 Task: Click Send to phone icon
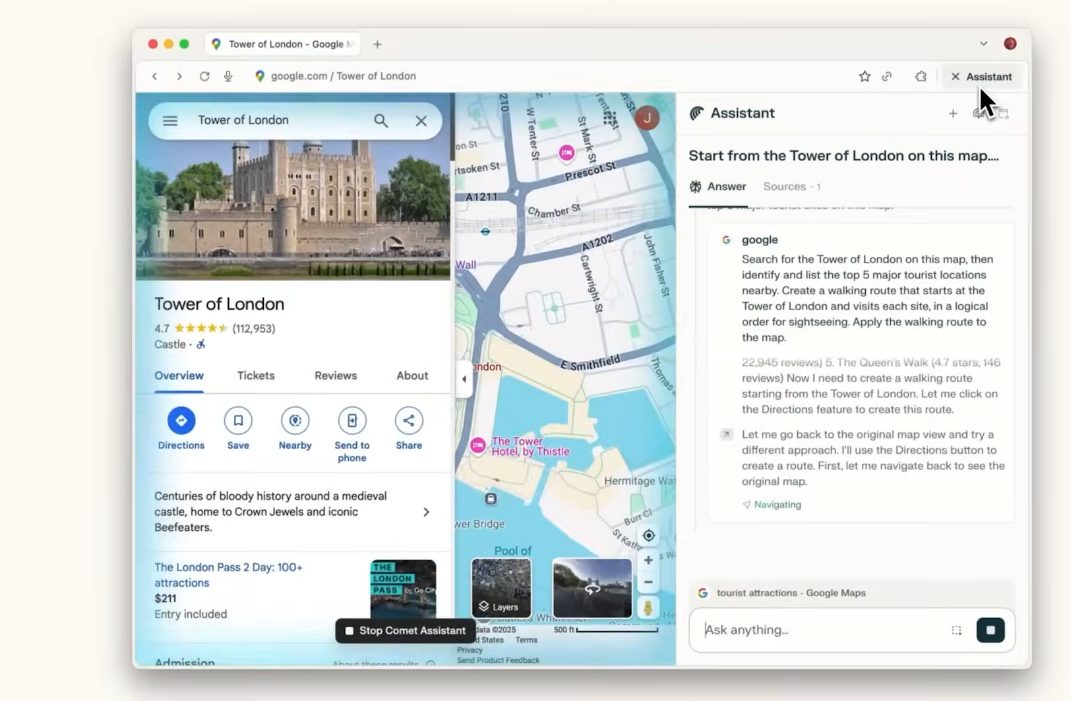pyautogui.click(x=352, y=421)
